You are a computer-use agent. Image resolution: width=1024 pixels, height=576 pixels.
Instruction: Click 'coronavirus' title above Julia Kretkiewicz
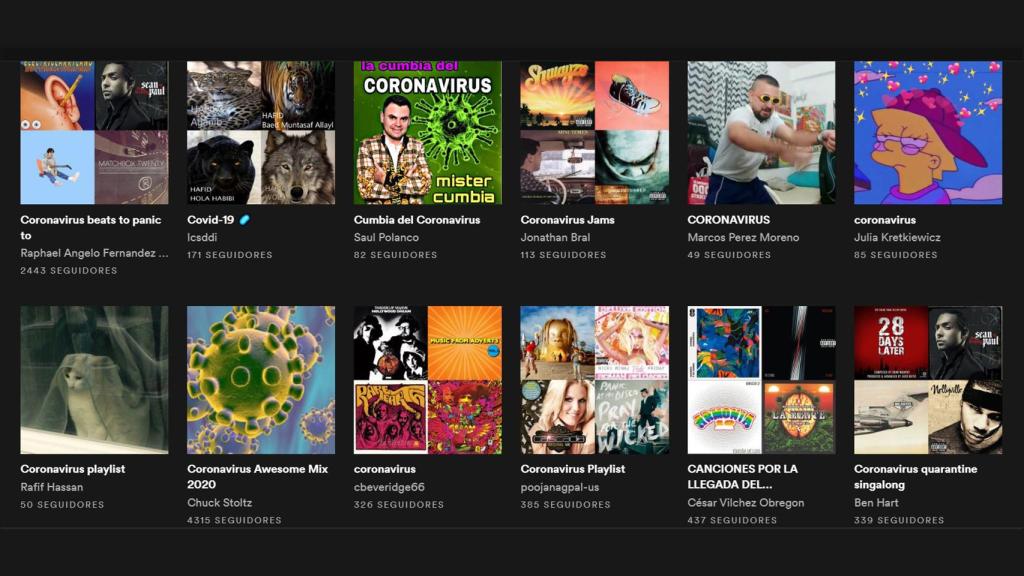pyautogui.click(x=885, y=220)
